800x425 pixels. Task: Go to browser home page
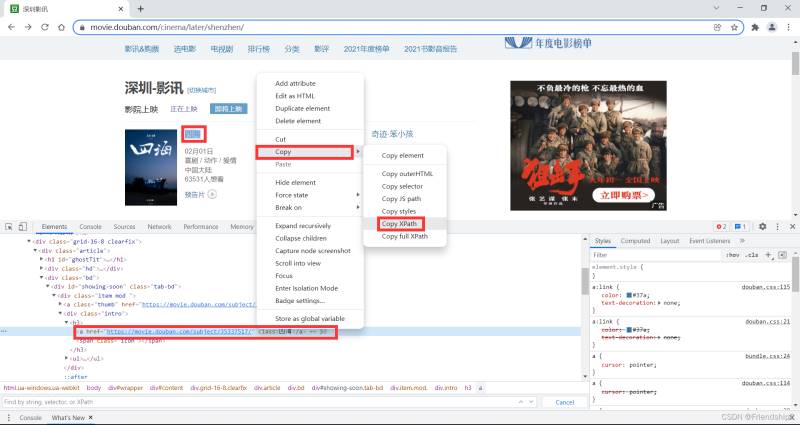tap(61, 27)
